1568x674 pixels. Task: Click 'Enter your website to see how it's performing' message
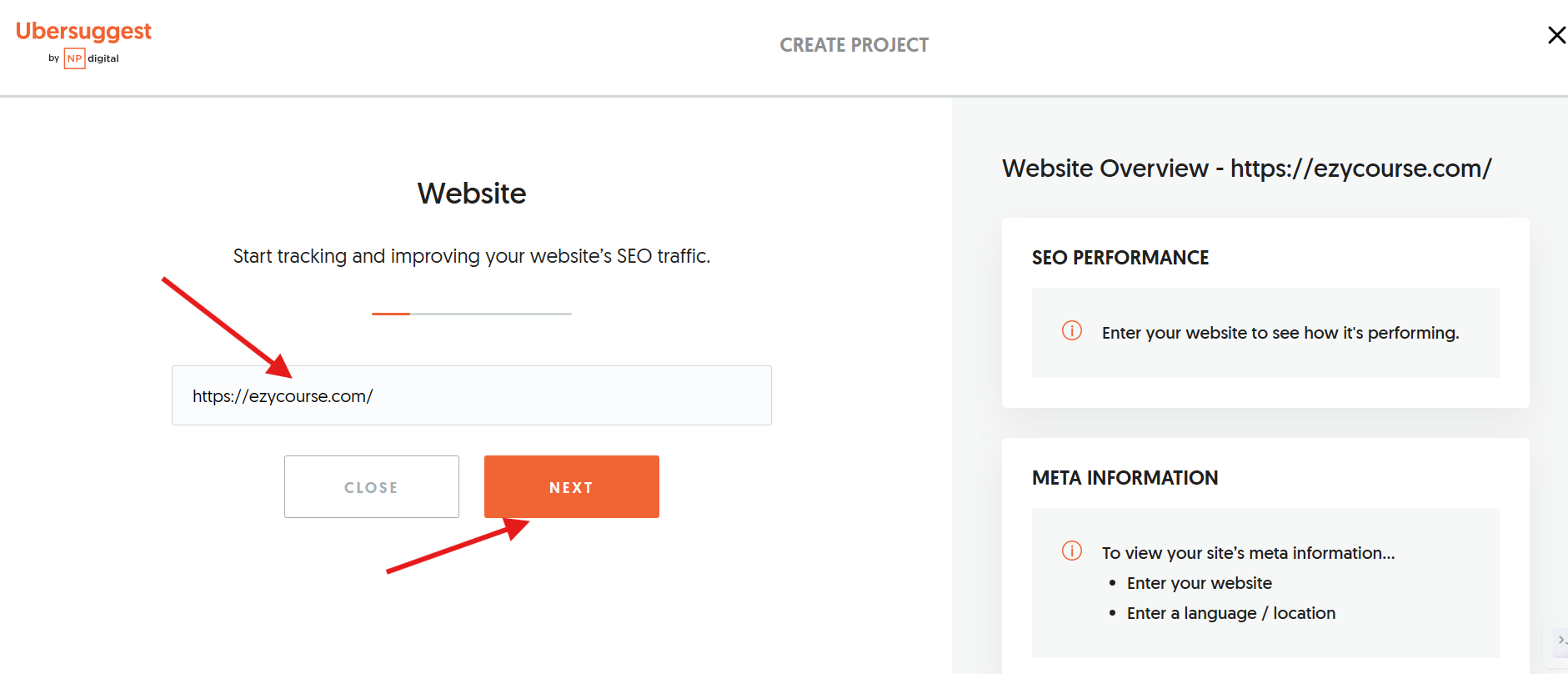pyautogui.click(x=1280, y=333)
